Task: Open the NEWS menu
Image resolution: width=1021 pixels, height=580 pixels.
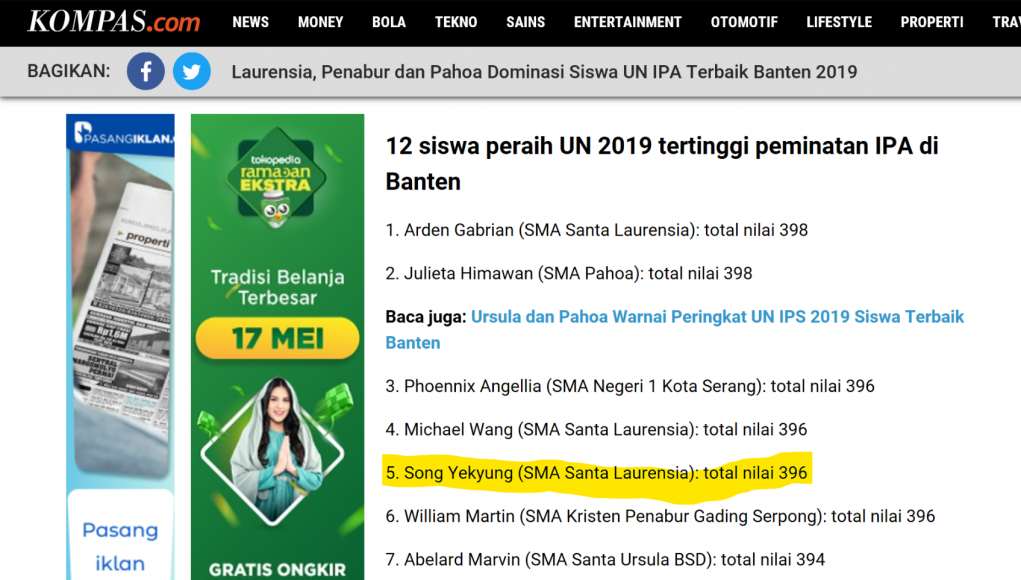Action: [x=250, y=22]
